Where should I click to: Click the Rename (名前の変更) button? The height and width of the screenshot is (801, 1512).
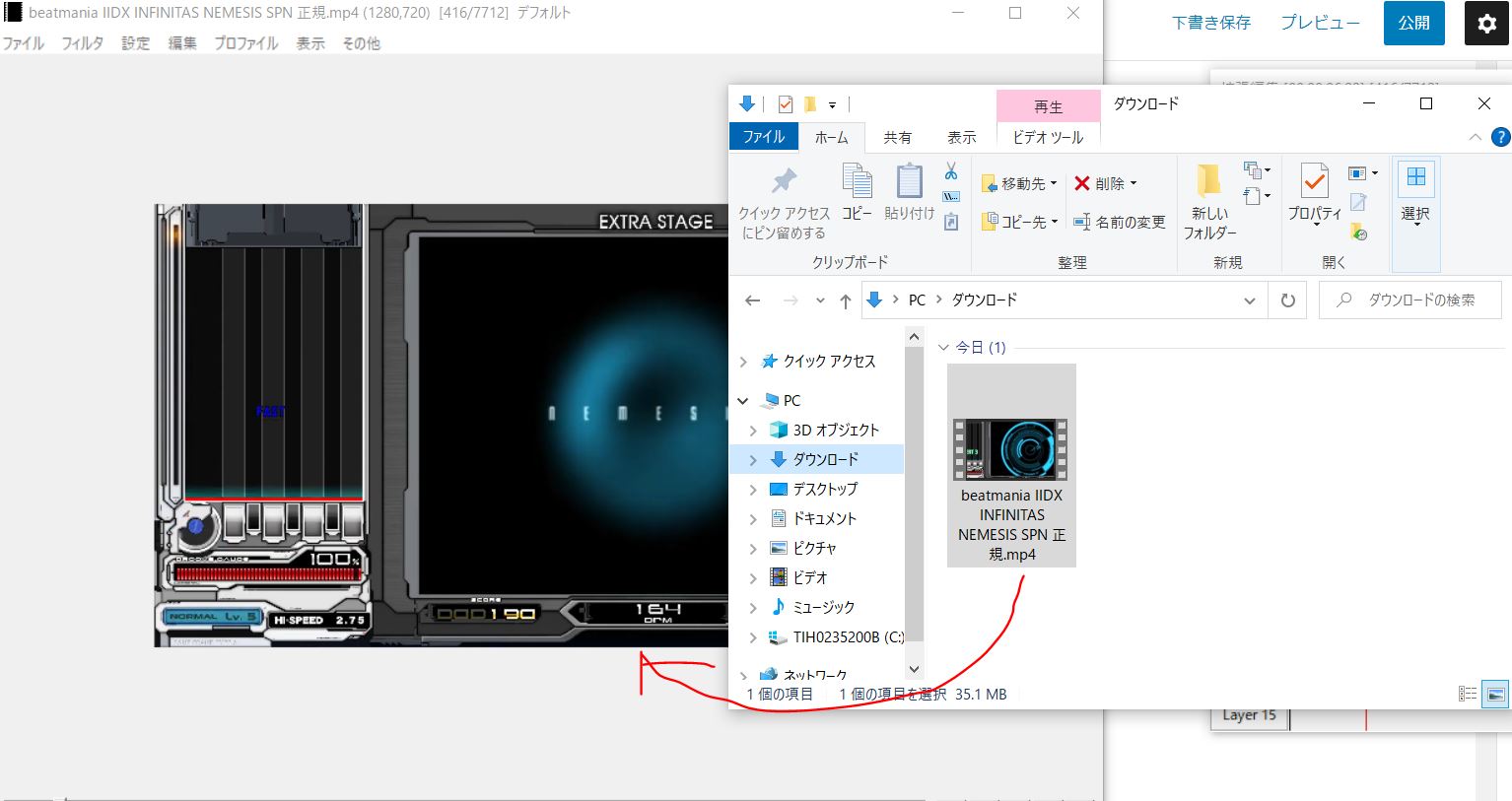click(x=1120, y=222)
